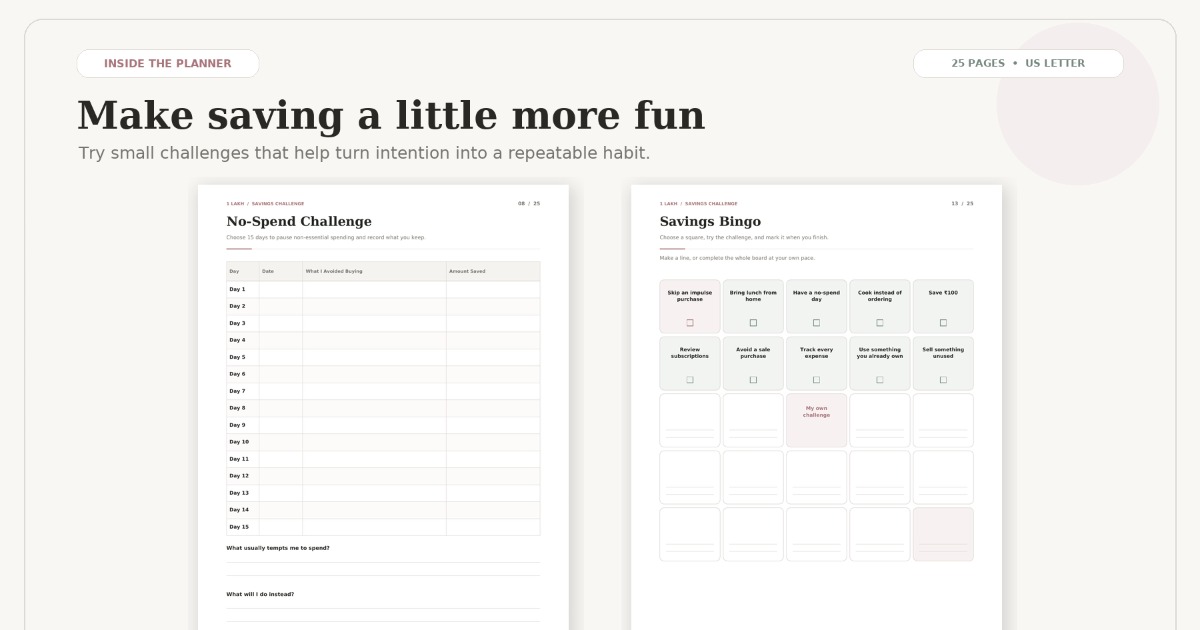Click the Track every expense label
This screenshot has width=1200, height=630.
coord(816,353)
